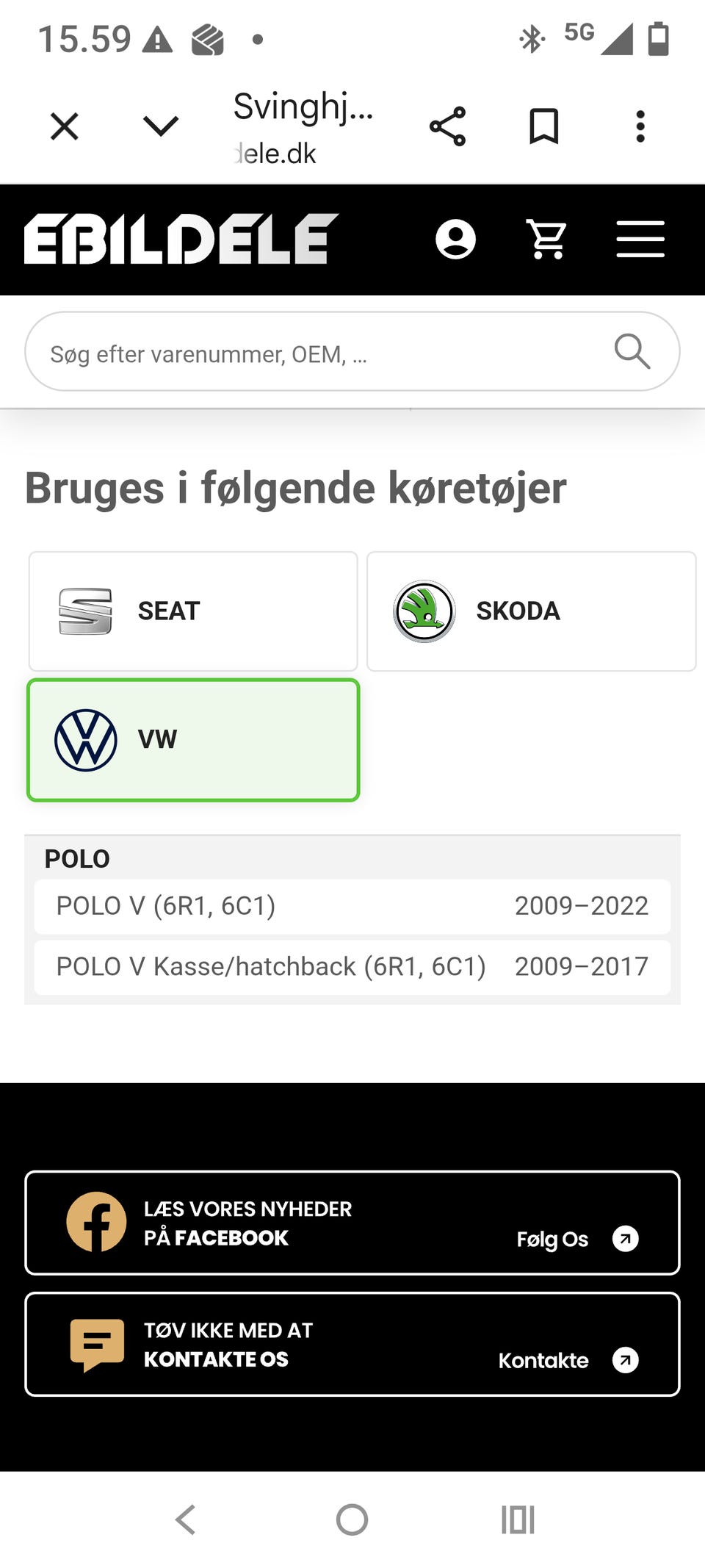
Task: Click the Følg Os Facebook button
Action: tap(576, 1239)
